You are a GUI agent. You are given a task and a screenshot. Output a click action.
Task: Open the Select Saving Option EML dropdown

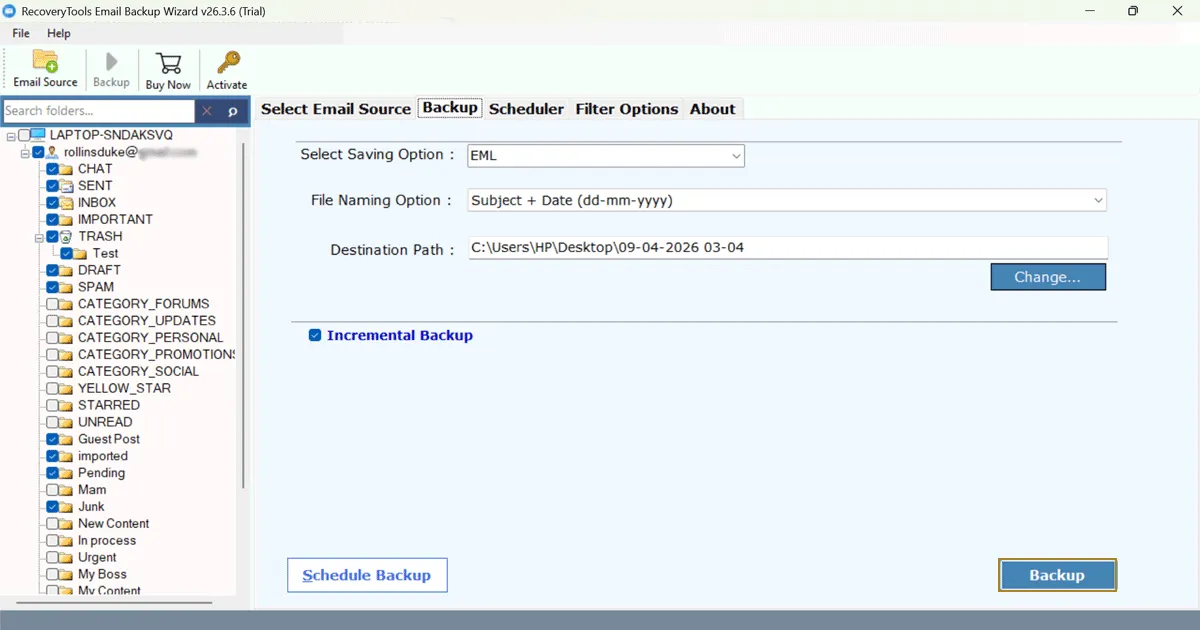pos(606,156)
